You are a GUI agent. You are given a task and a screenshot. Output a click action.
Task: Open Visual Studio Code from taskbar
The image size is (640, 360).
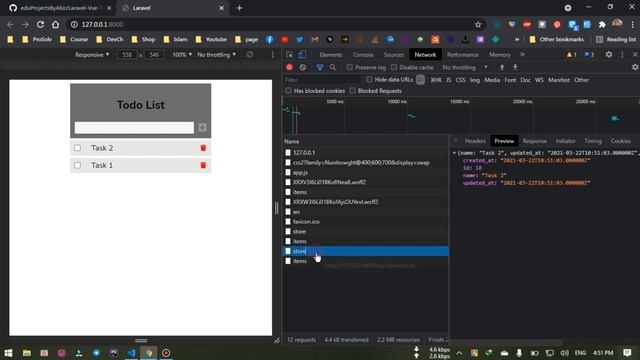[x=131, y=353]
